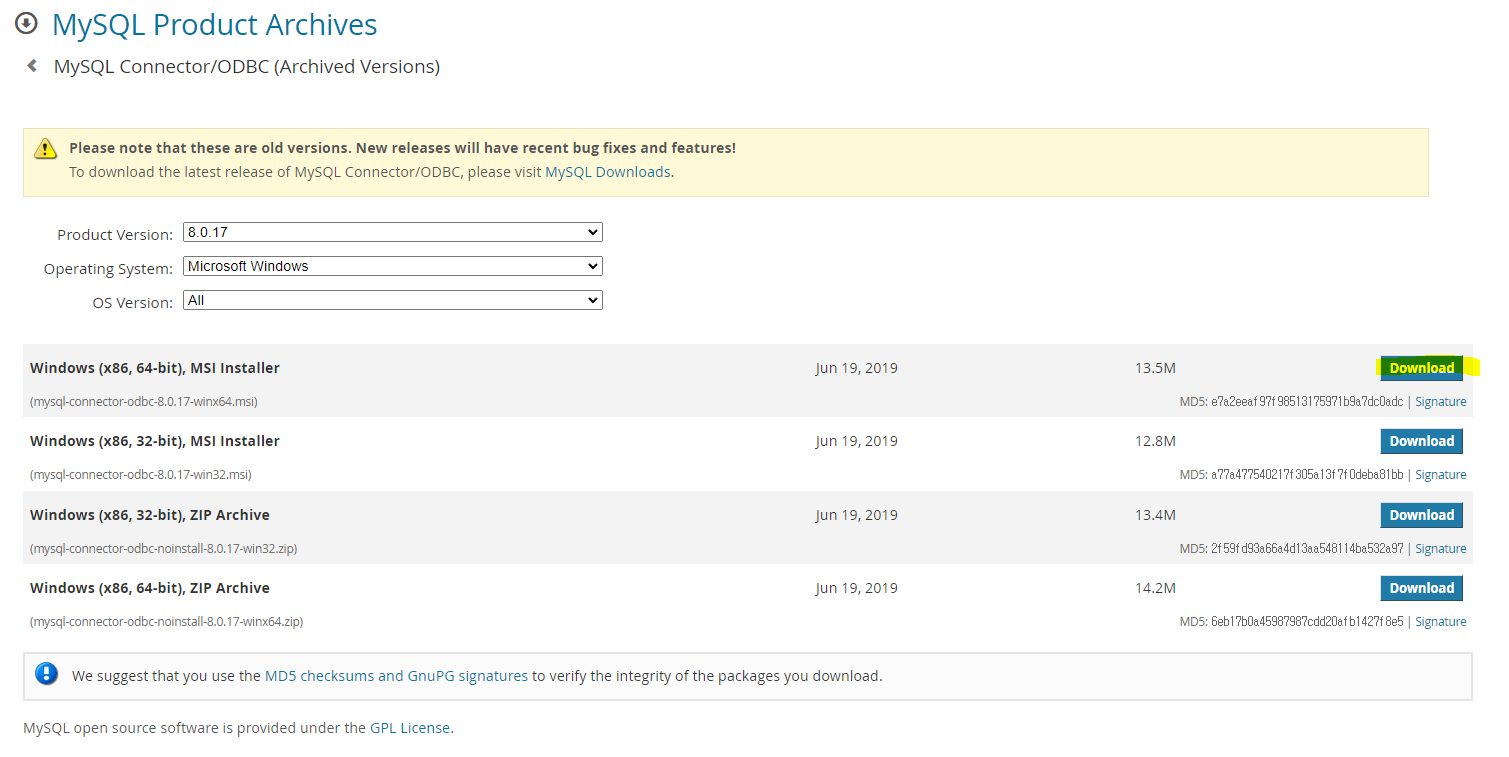Click the 'Windows (x86, 32-bit), MSI Installer' title
This screenshot has height=757, width=1509.
(x=155, y=441)
